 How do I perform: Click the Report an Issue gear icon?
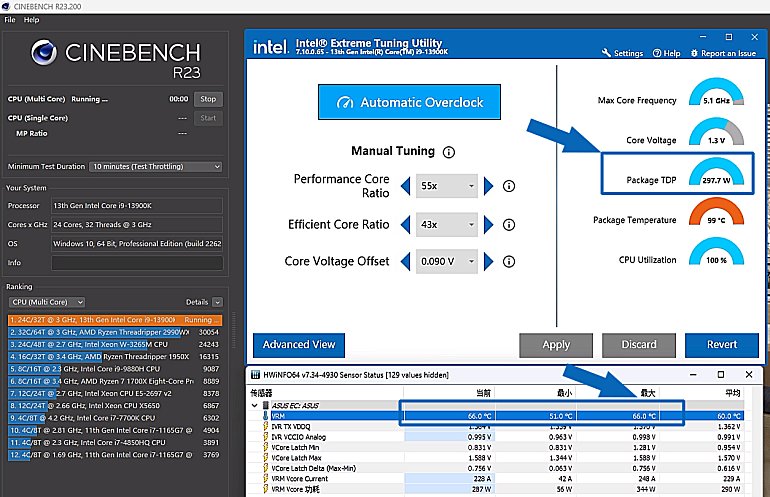694,53
